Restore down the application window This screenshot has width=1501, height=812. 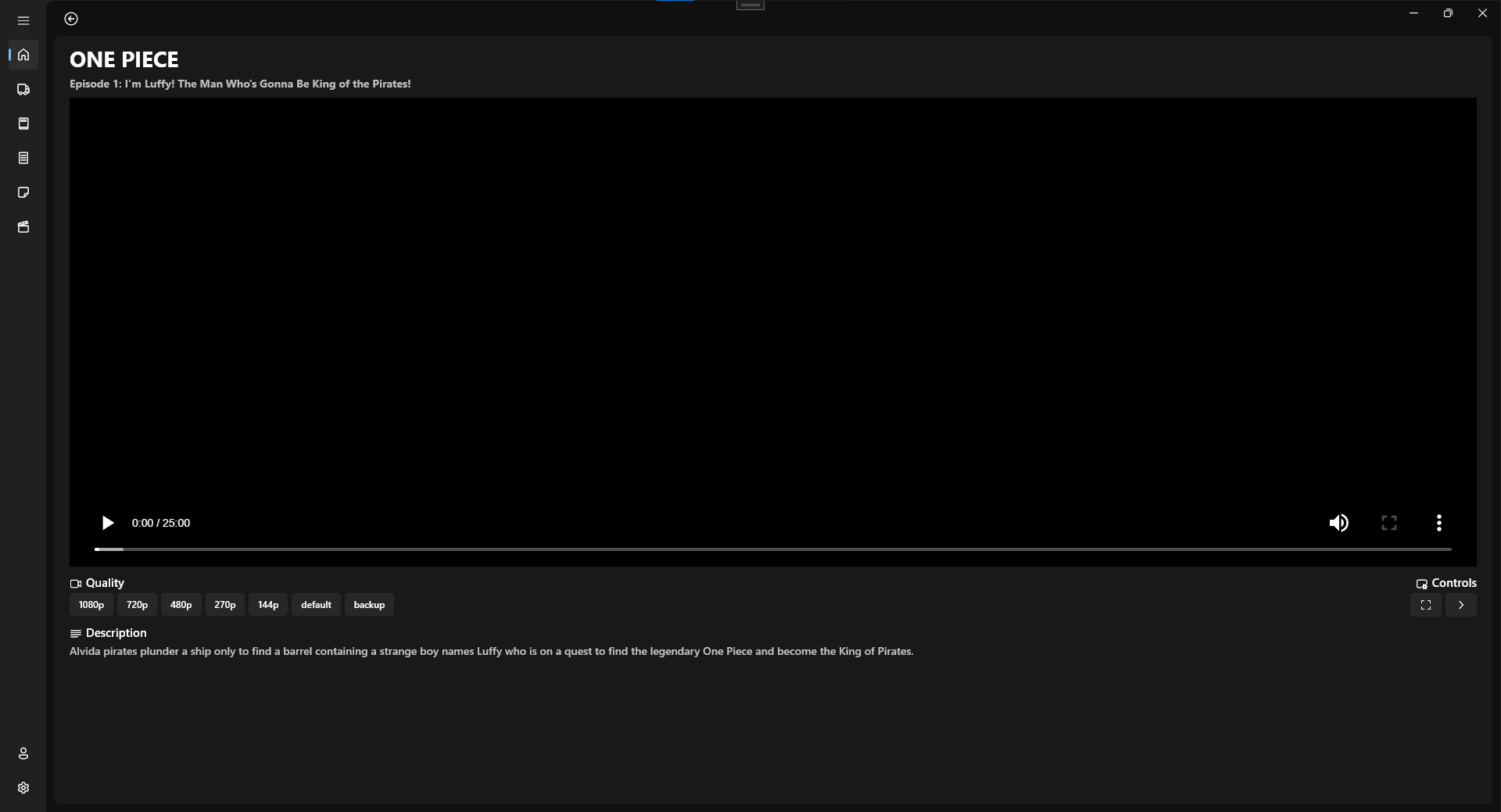[1448, 13]
